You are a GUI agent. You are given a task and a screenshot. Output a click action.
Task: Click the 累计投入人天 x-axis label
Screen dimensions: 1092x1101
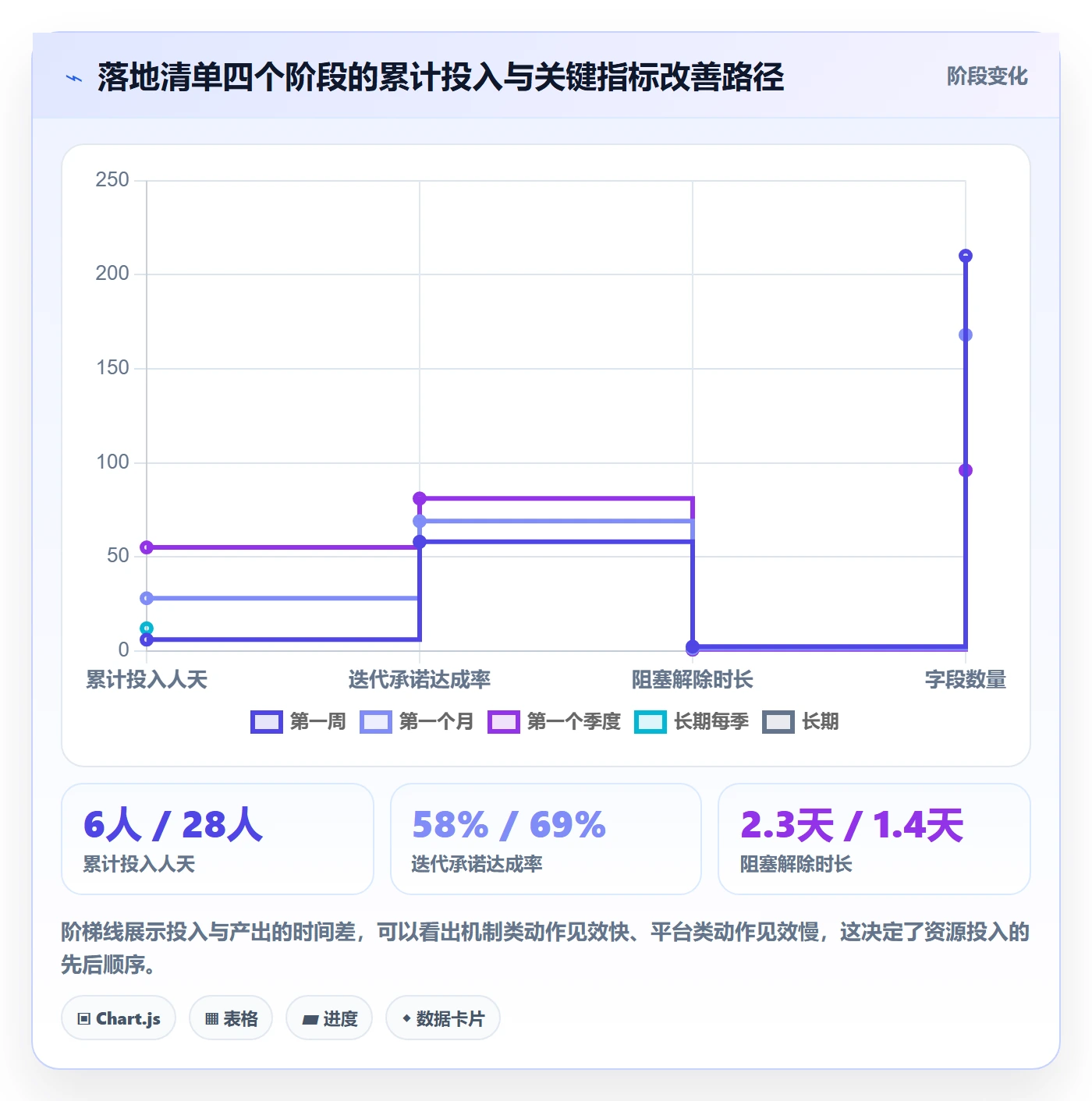point(147,680)
